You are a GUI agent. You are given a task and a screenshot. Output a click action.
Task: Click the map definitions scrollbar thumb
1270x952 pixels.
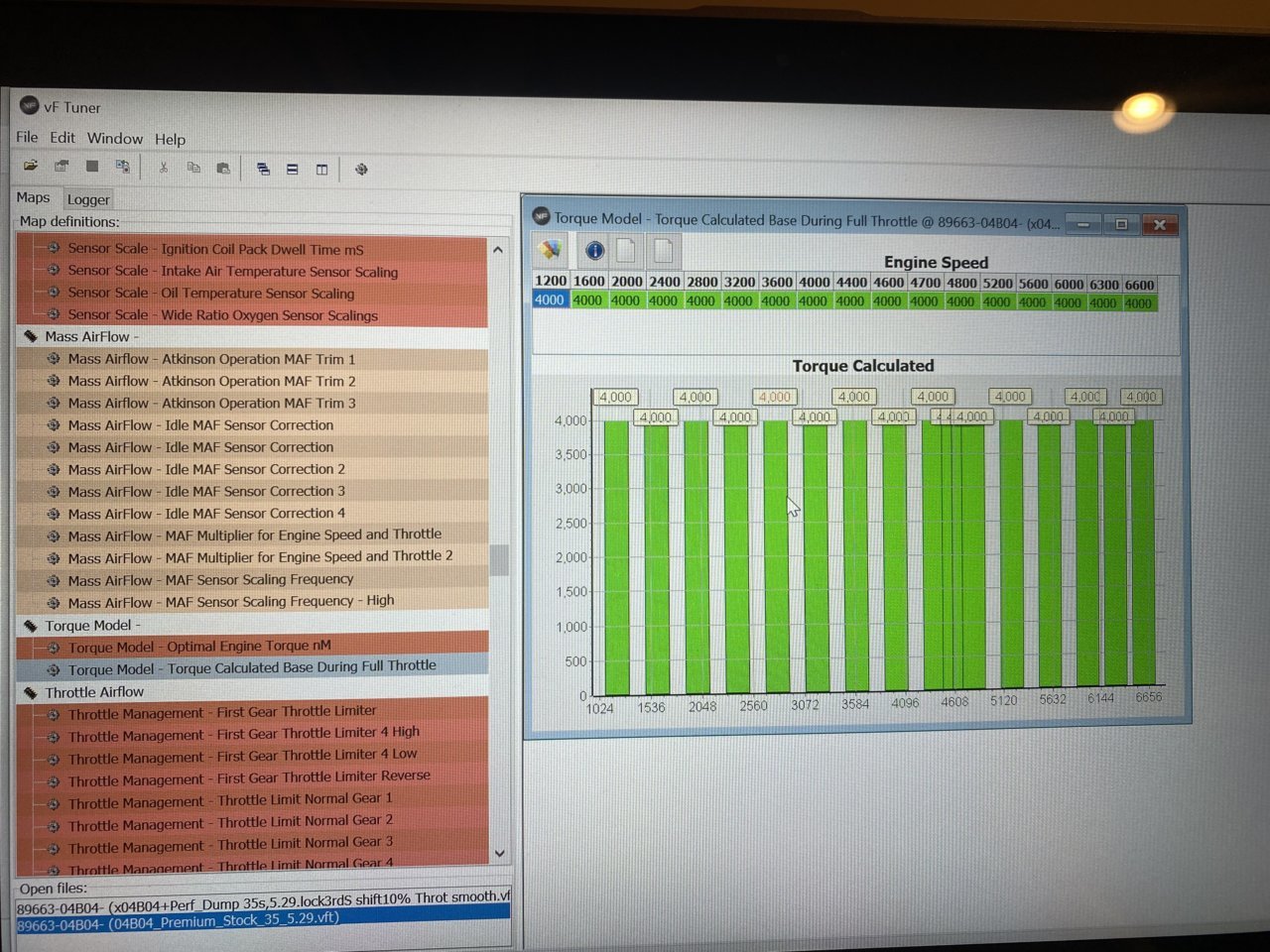(x=499, y=559)
